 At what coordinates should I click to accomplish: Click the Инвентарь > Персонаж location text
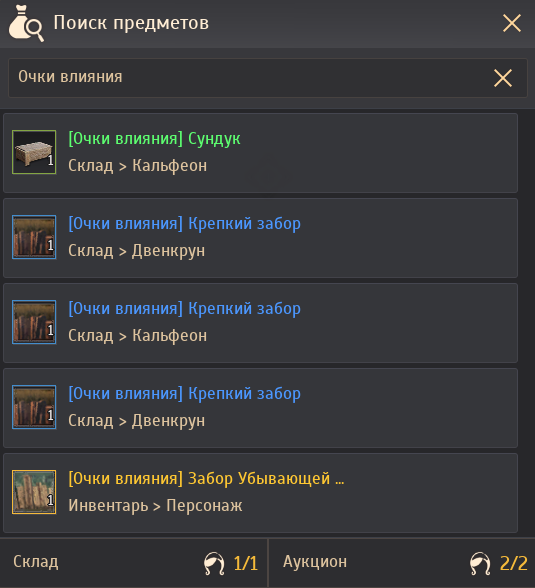(x=155, y=506)
